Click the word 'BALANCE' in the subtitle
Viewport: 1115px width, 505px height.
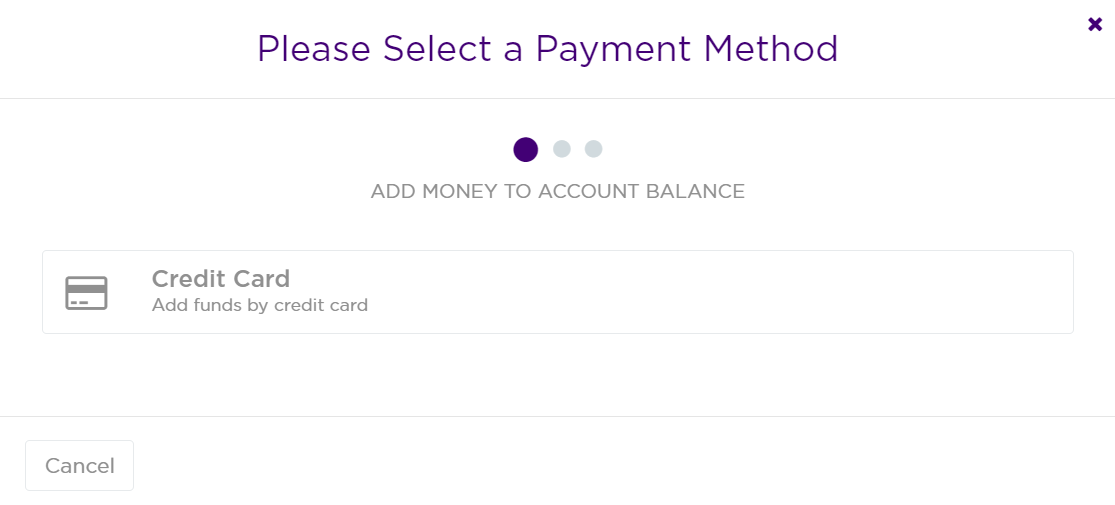pos(695,191)
